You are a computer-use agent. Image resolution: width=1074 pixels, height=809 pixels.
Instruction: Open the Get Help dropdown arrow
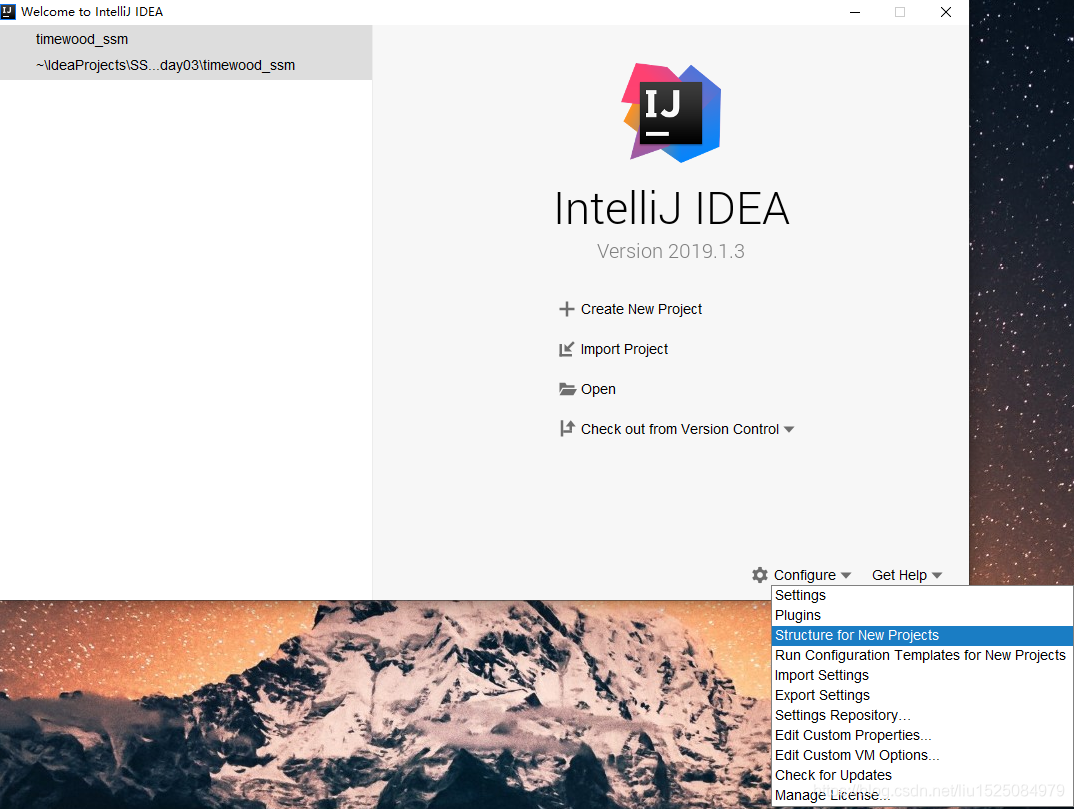tap(937, 575)
